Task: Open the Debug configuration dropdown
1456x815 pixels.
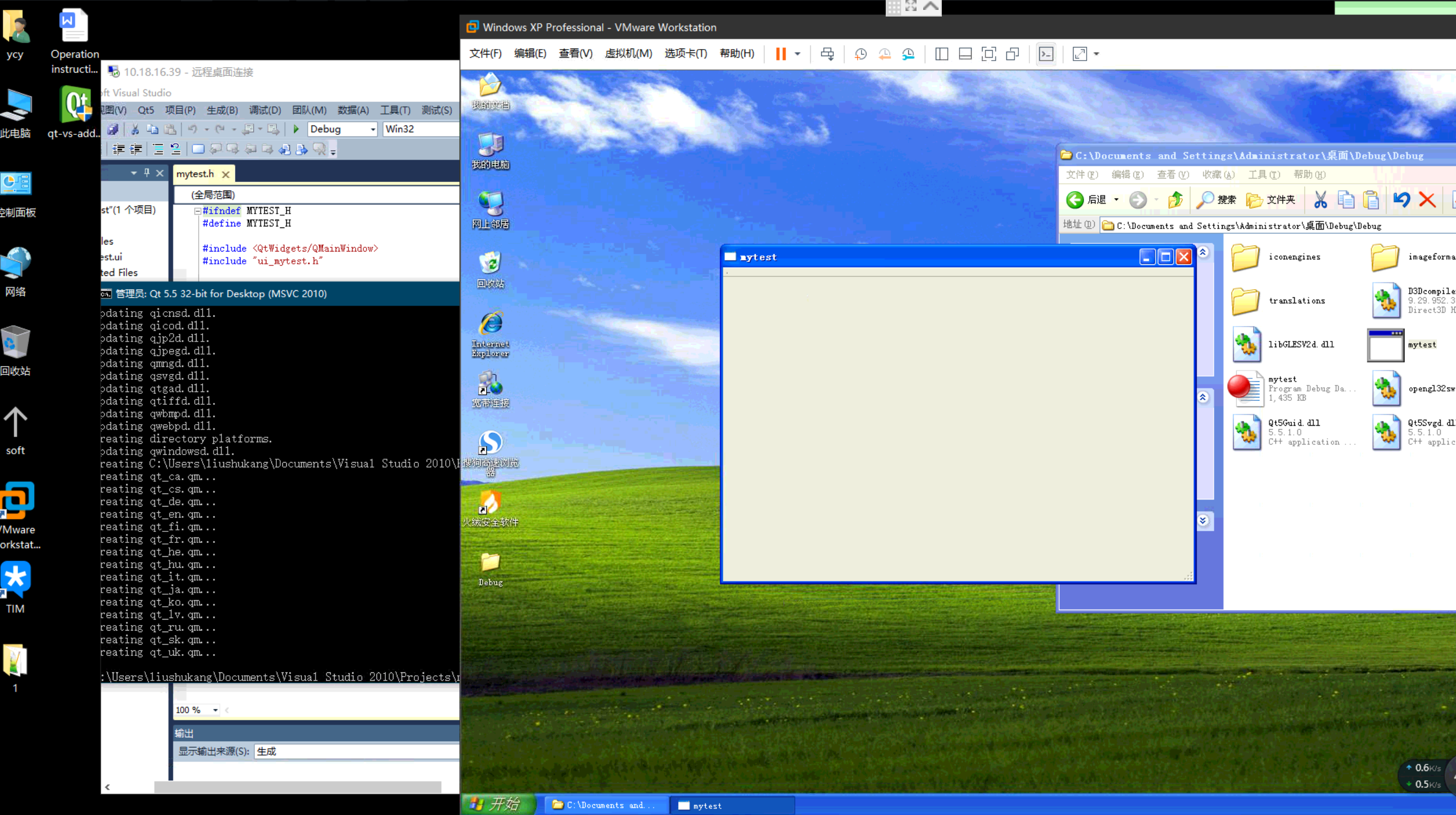Action: click(x=373, y=129)
